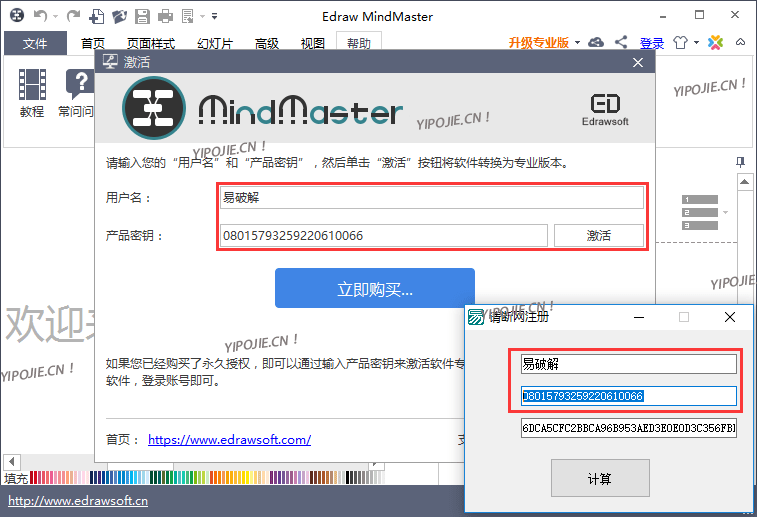
Task: Close the 激活 activation dialog
Action: tap(638, 62)
